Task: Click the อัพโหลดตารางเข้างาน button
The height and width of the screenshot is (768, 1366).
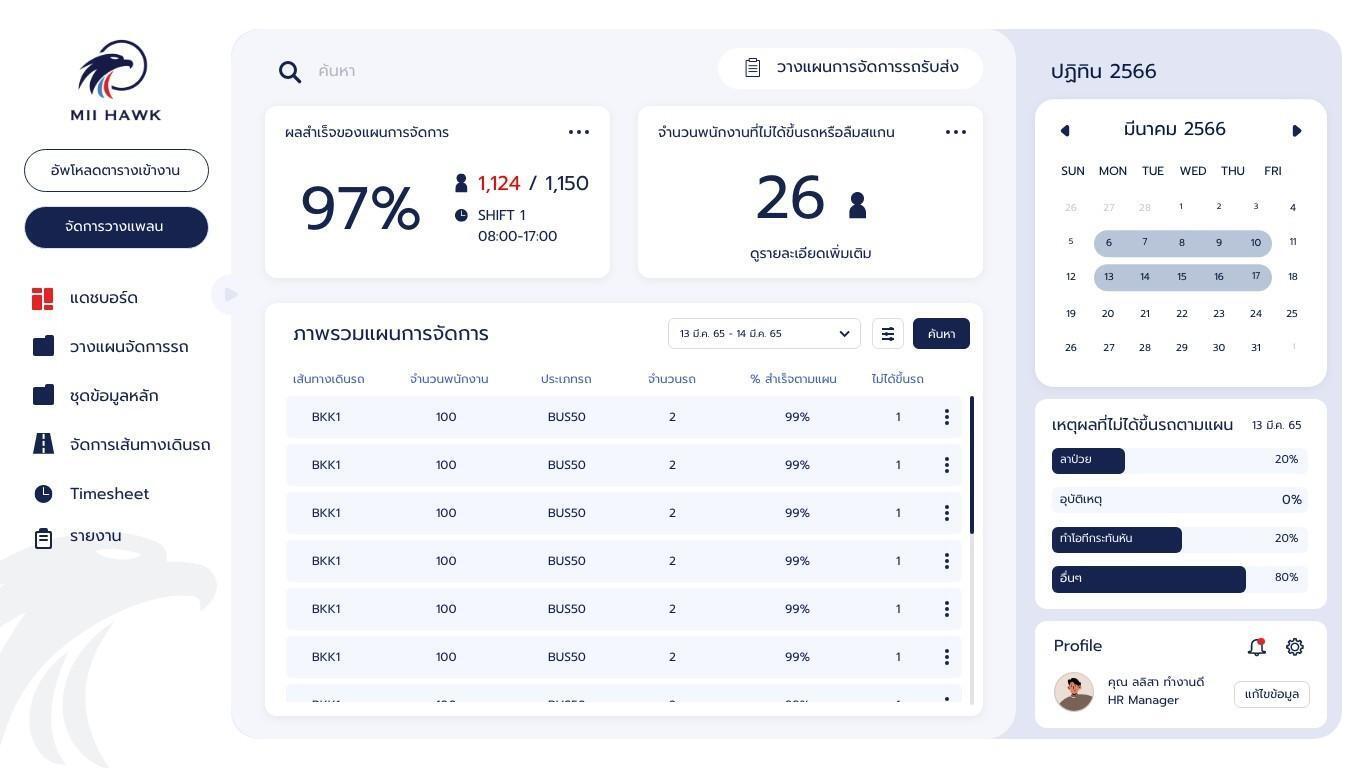Action: click(116, 170)
